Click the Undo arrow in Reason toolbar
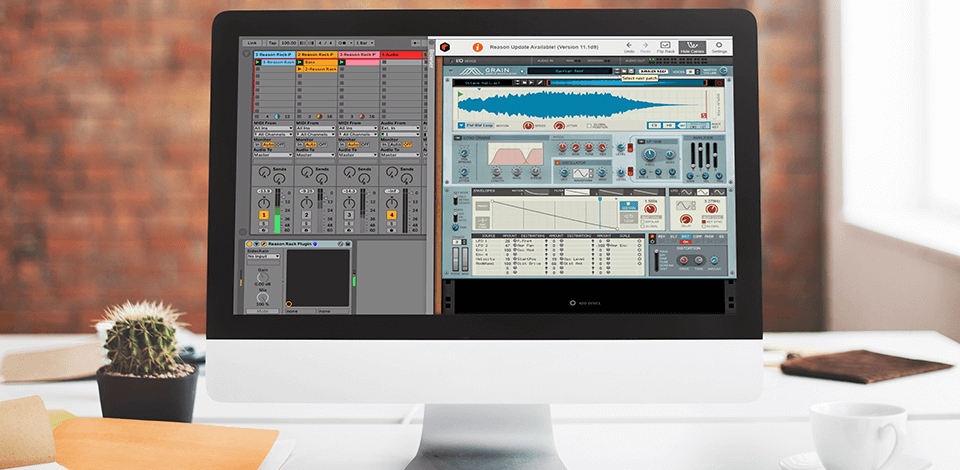 [x=630, y=45]
